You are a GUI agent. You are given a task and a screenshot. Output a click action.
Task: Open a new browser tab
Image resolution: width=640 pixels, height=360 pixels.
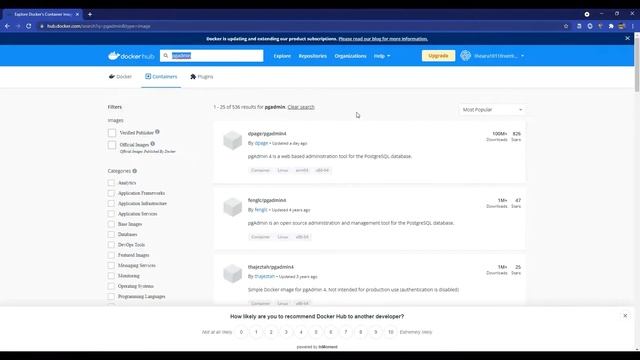click(x=90, y=14)
